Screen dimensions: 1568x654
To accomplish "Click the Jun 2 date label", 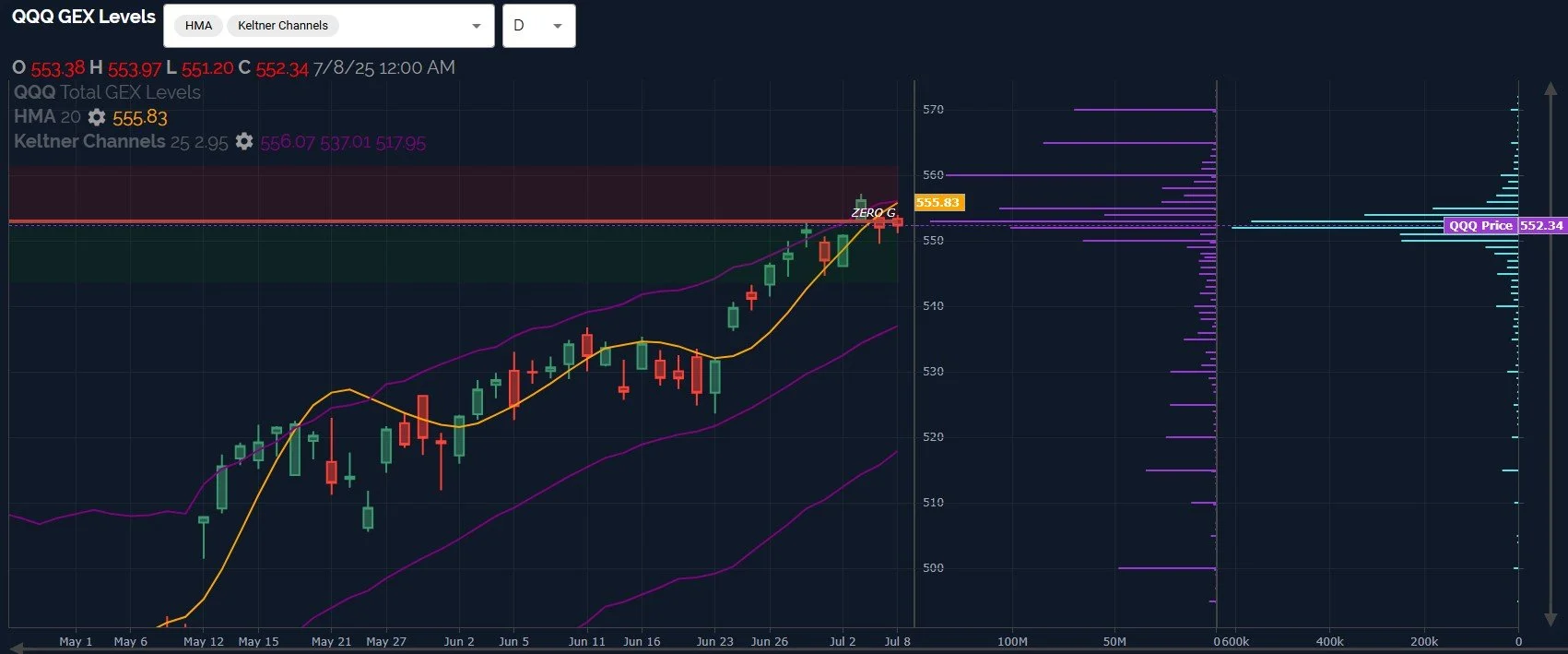I will point(459,641).
